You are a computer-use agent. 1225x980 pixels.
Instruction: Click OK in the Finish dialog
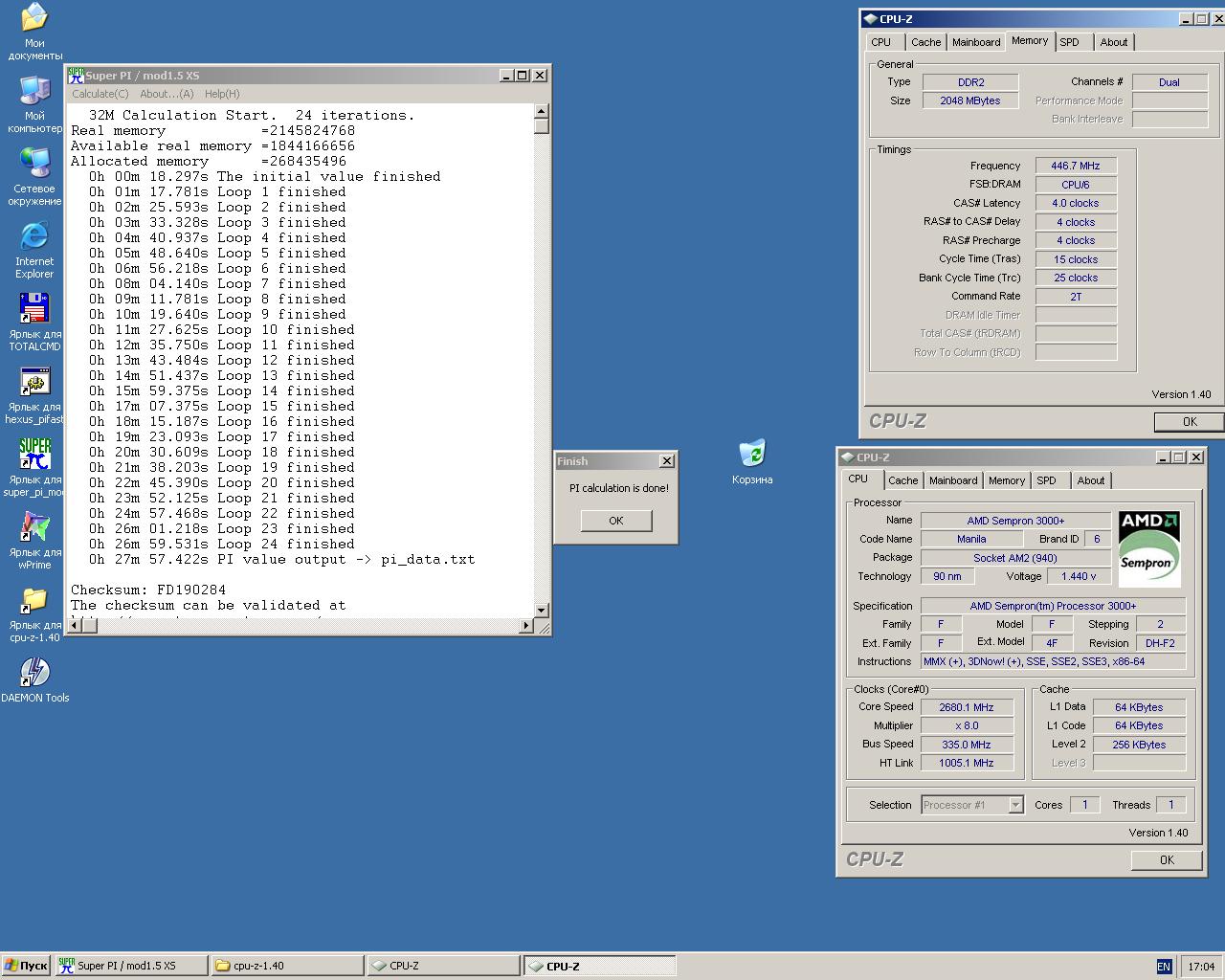point(616,521)
